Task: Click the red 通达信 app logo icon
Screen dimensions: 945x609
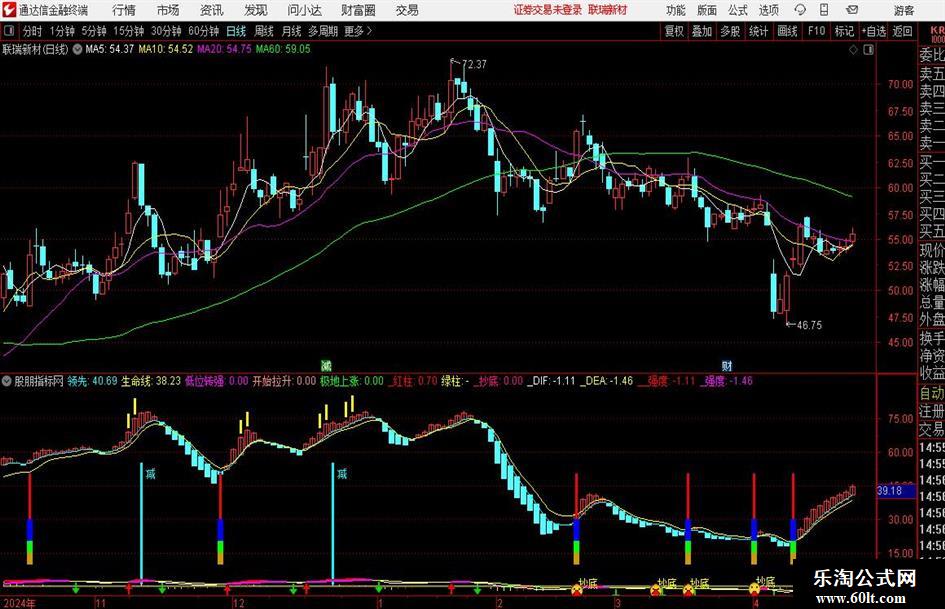Action: pos(8,10)
